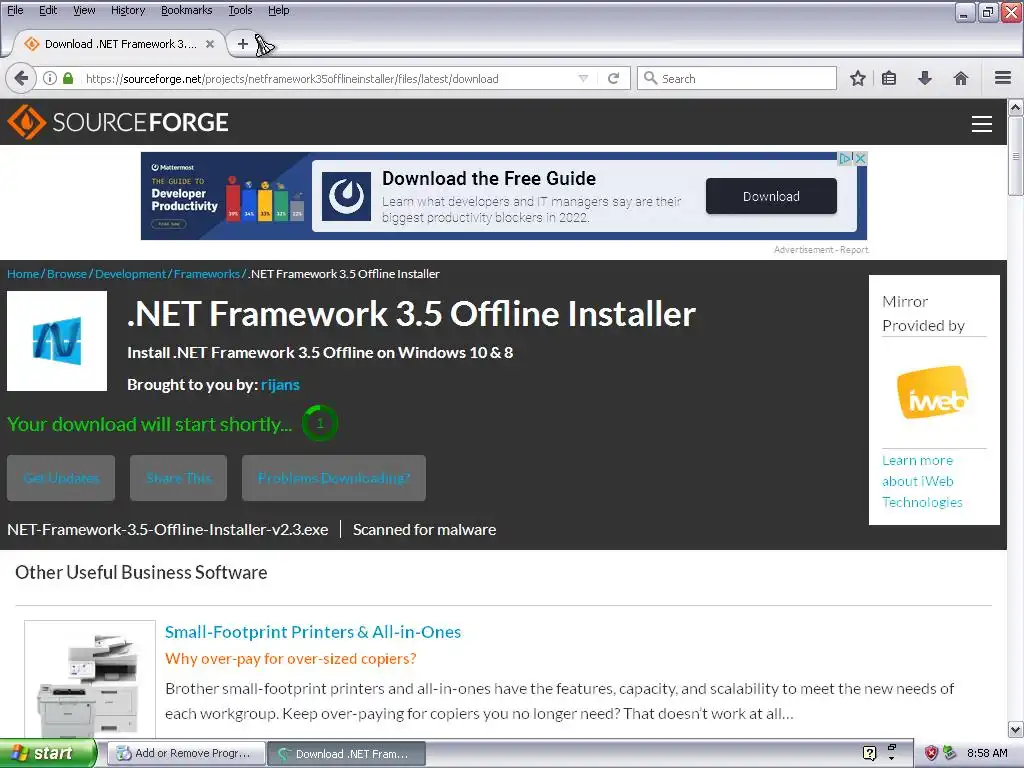
Task: Open a new tab with plus button
Action: point(242,44)
